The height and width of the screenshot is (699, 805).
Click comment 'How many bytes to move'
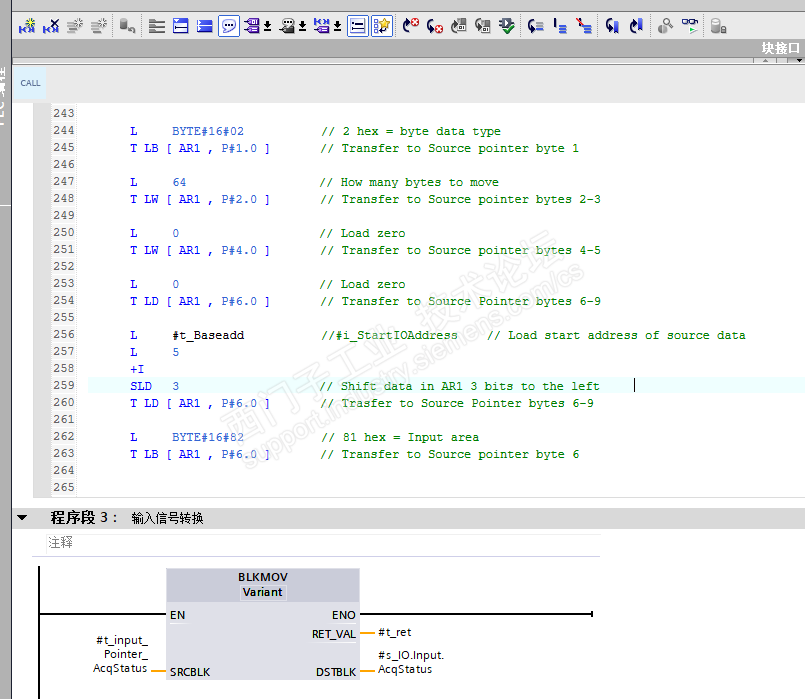click(x=409, y=182)
